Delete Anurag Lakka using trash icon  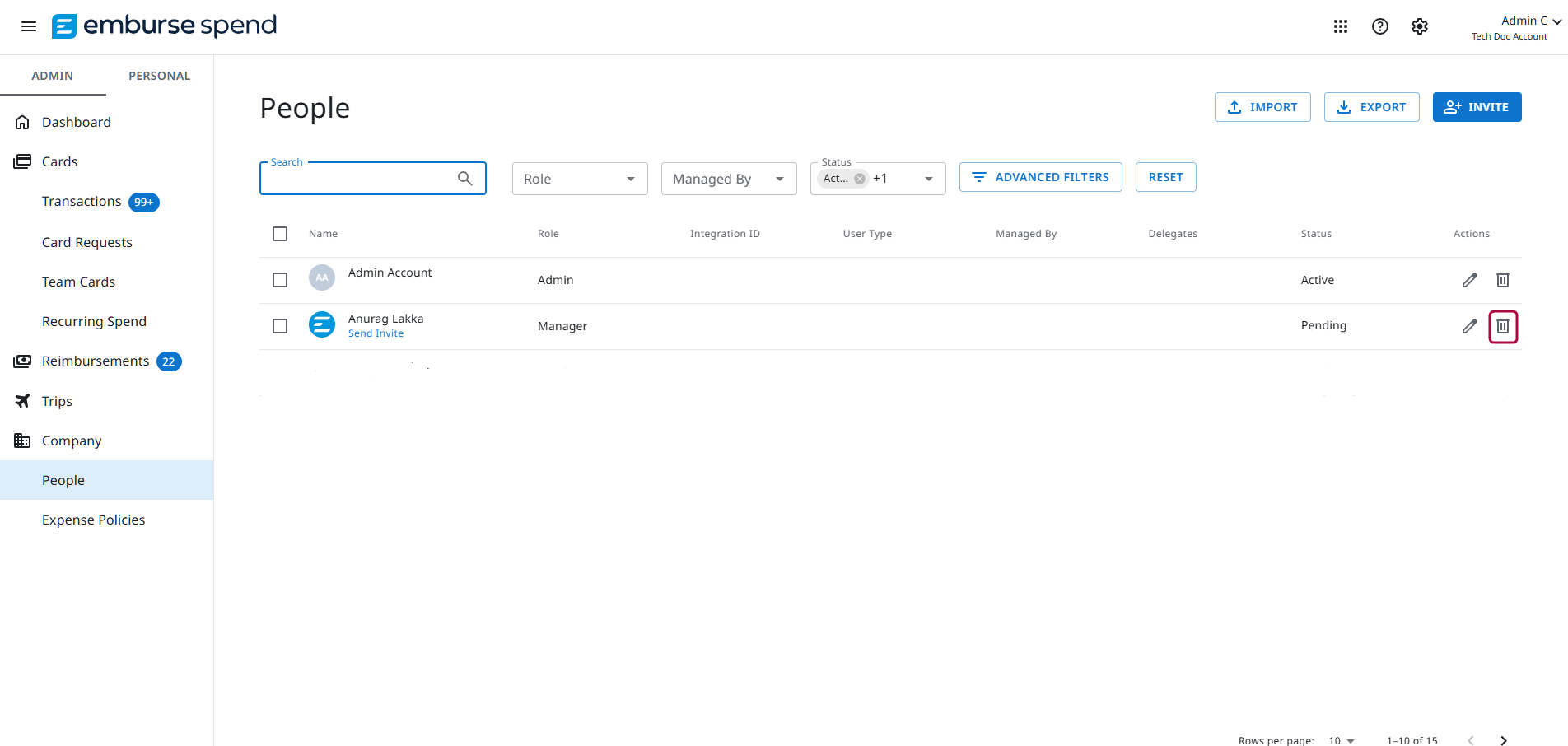coord(1503,326)
